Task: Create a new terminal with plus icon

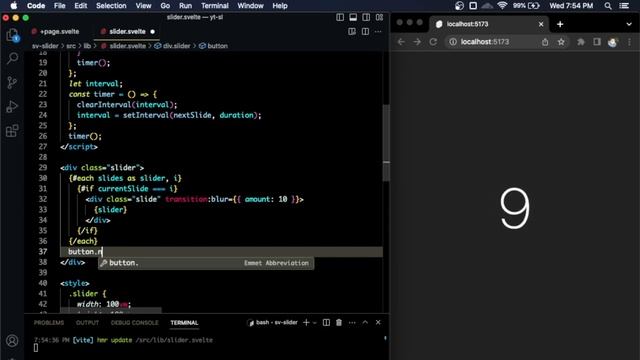Action: 306,322
